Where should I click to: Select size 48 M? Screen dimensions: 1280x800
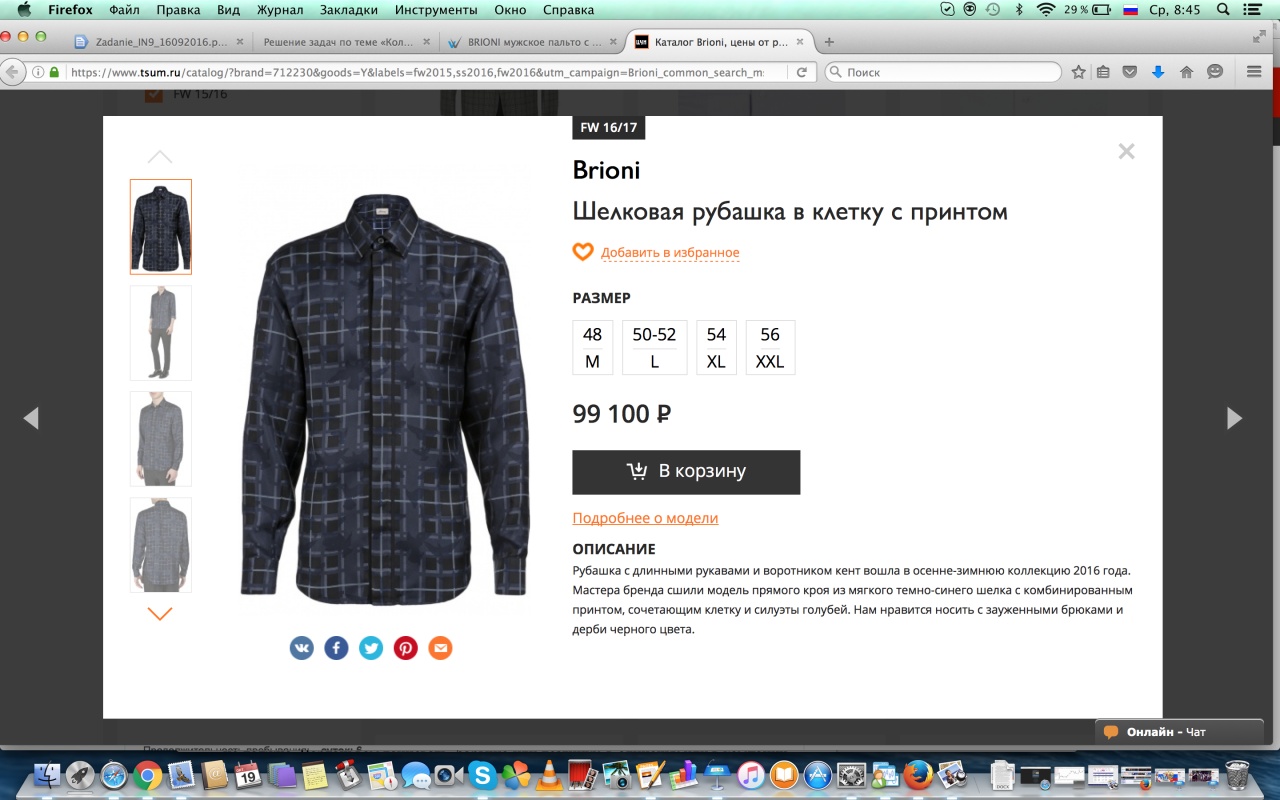pyautogui.click(x=592, y=347)
